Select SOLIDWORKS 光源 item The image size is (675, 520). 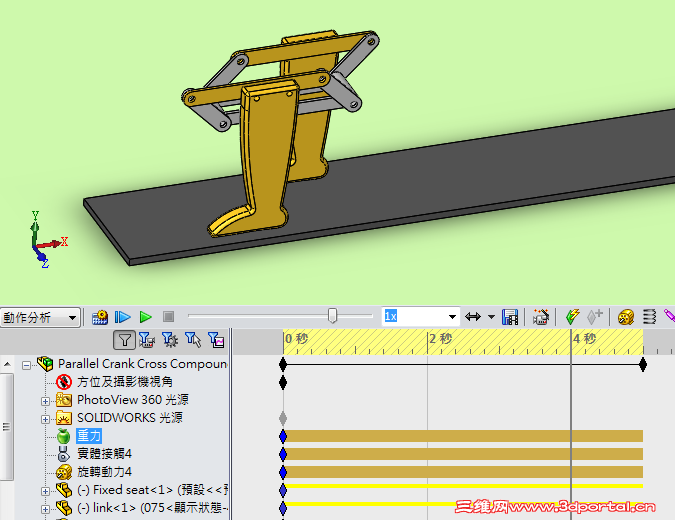[130, 418]
